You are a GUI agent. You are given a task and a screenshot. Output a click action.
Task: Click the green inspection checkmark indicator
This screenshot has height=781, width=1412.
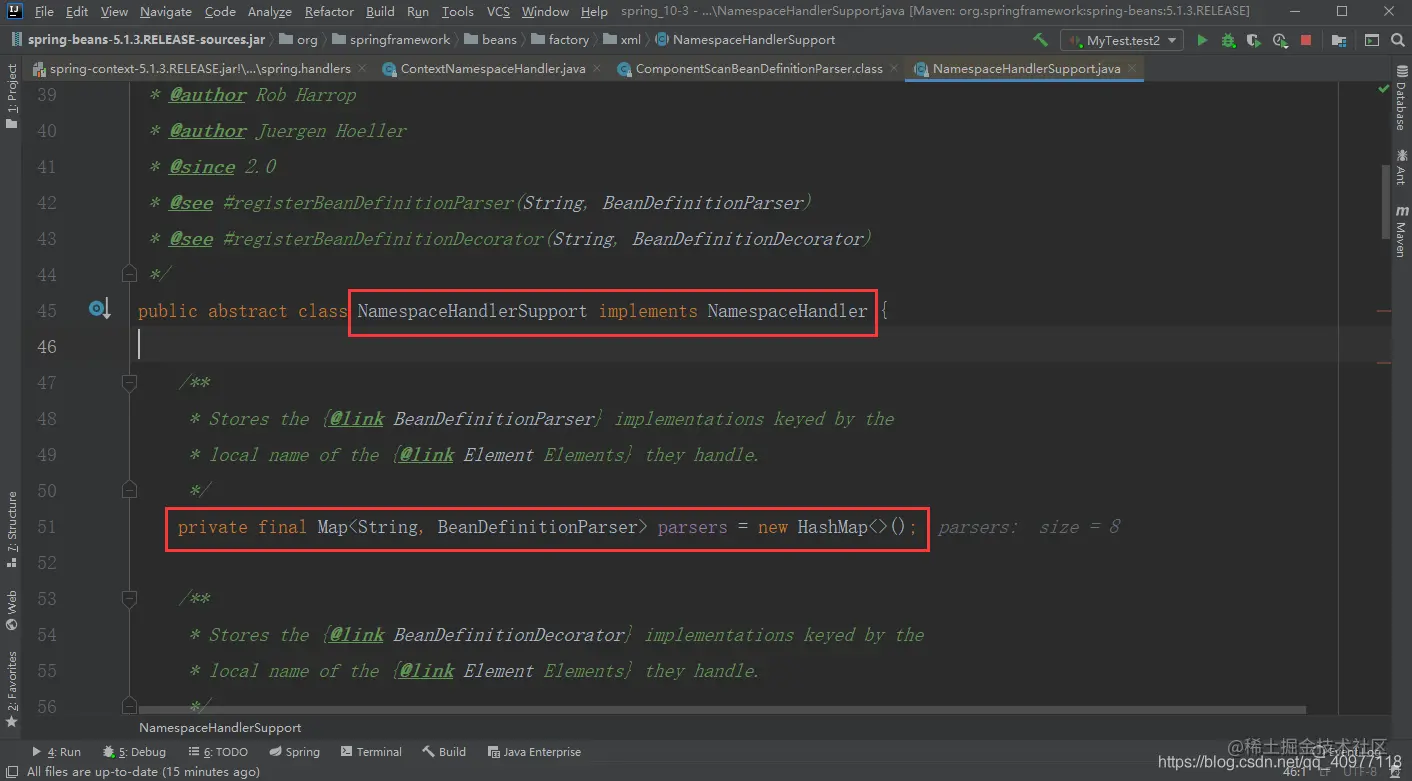(1382, 89)
